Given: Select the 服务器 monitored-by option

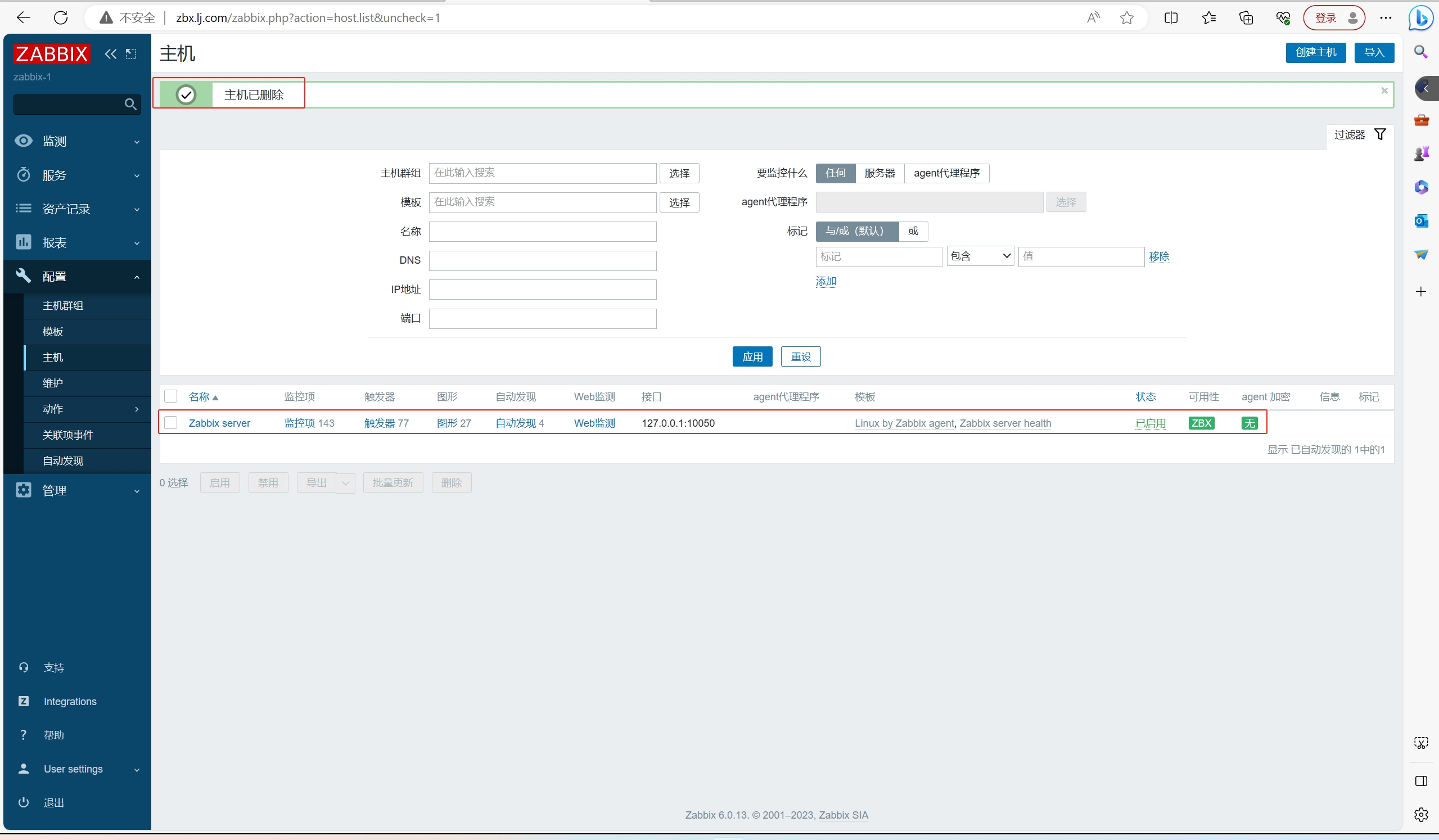Looking at the screenshot, I should (x=879, y=173).
